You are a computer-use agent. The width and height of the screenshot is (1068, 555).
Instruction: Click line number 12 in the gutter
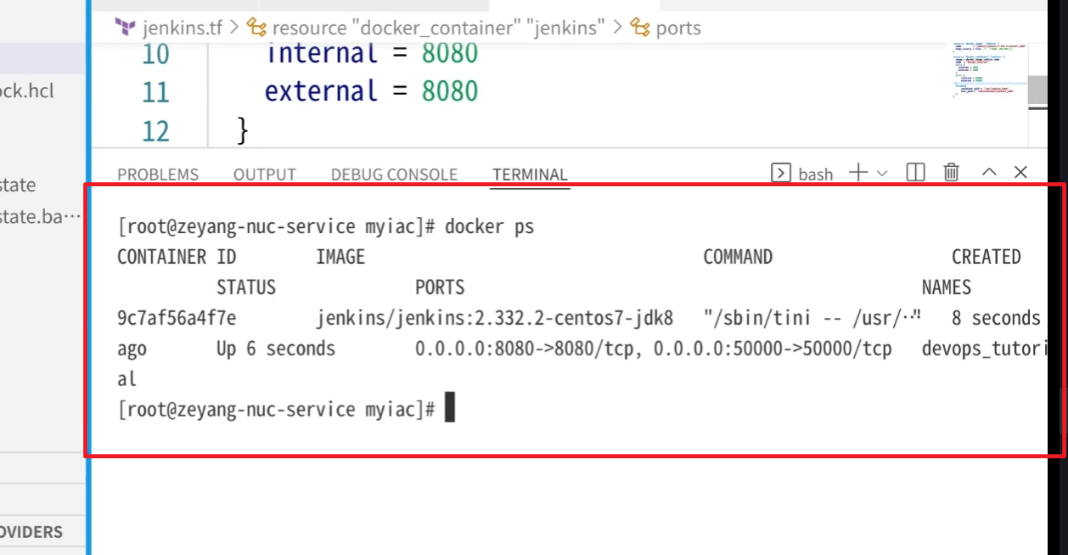(155, 131)
